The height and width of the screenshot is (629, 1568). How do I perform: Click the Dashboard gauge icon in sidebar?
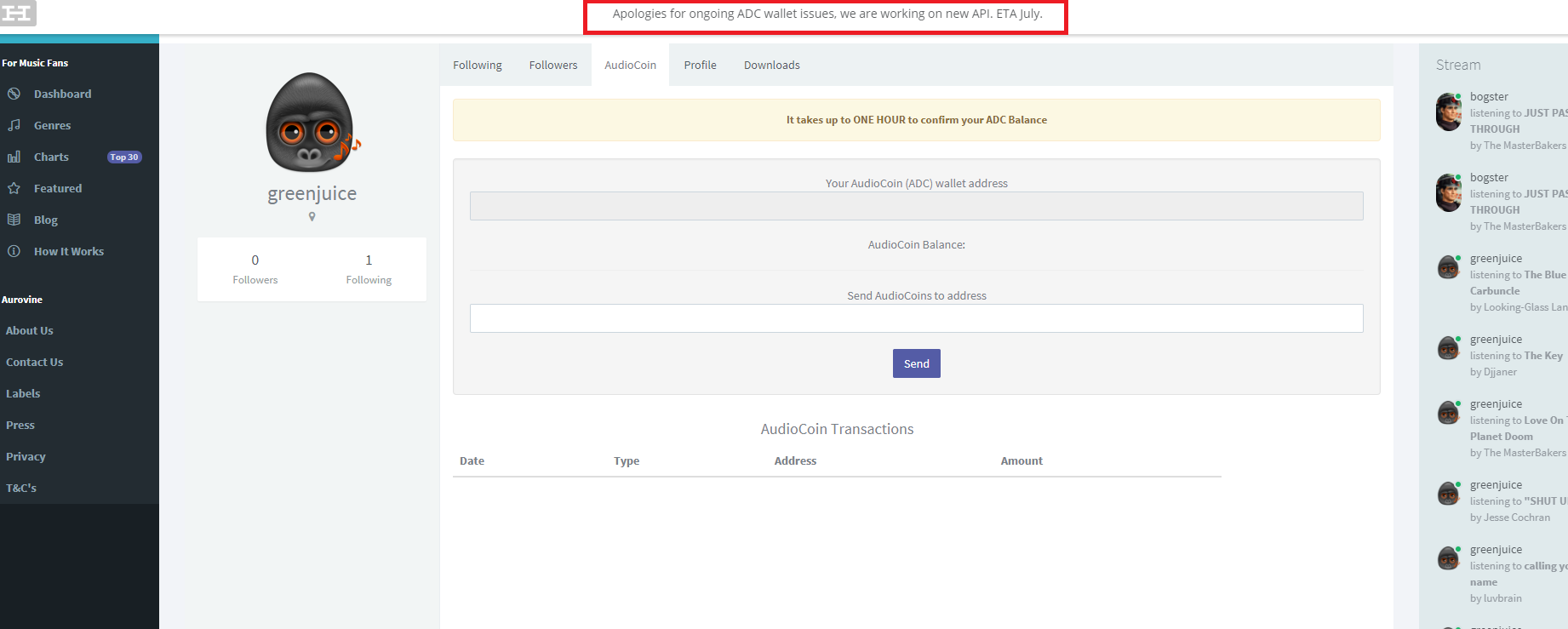(14, 94)
